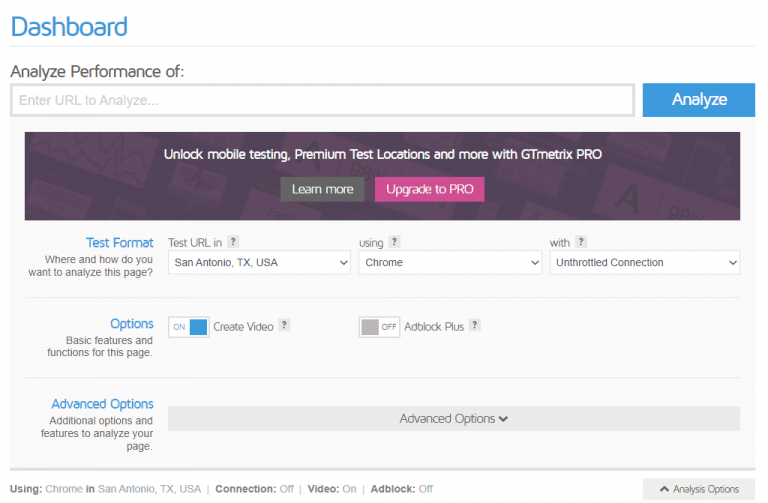Click help icon beside 'using' label
The image size is (768, 503).
click(x=394, y=242)
